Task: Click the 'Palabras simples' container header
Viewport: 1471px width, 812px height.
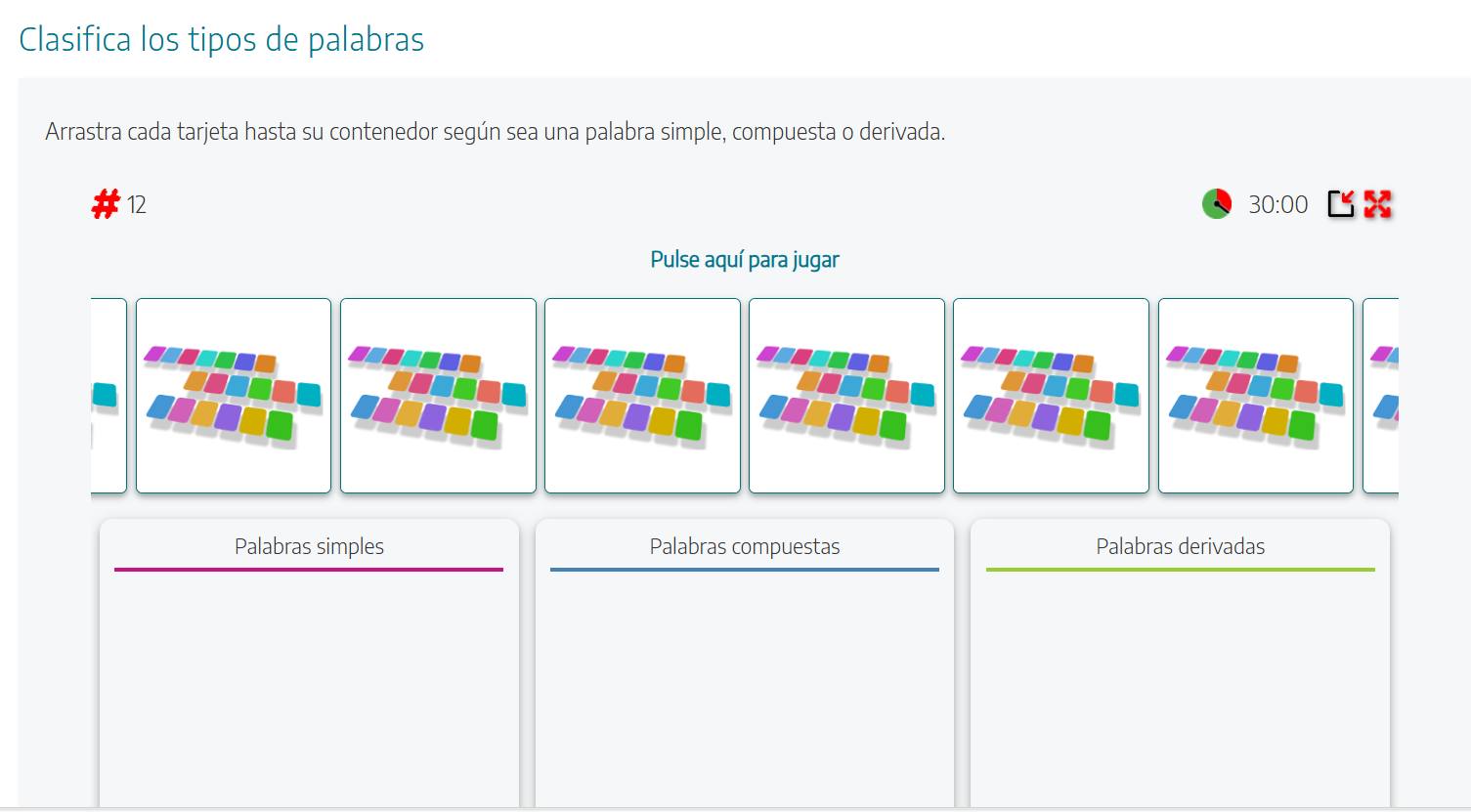Action: point(309,546)
